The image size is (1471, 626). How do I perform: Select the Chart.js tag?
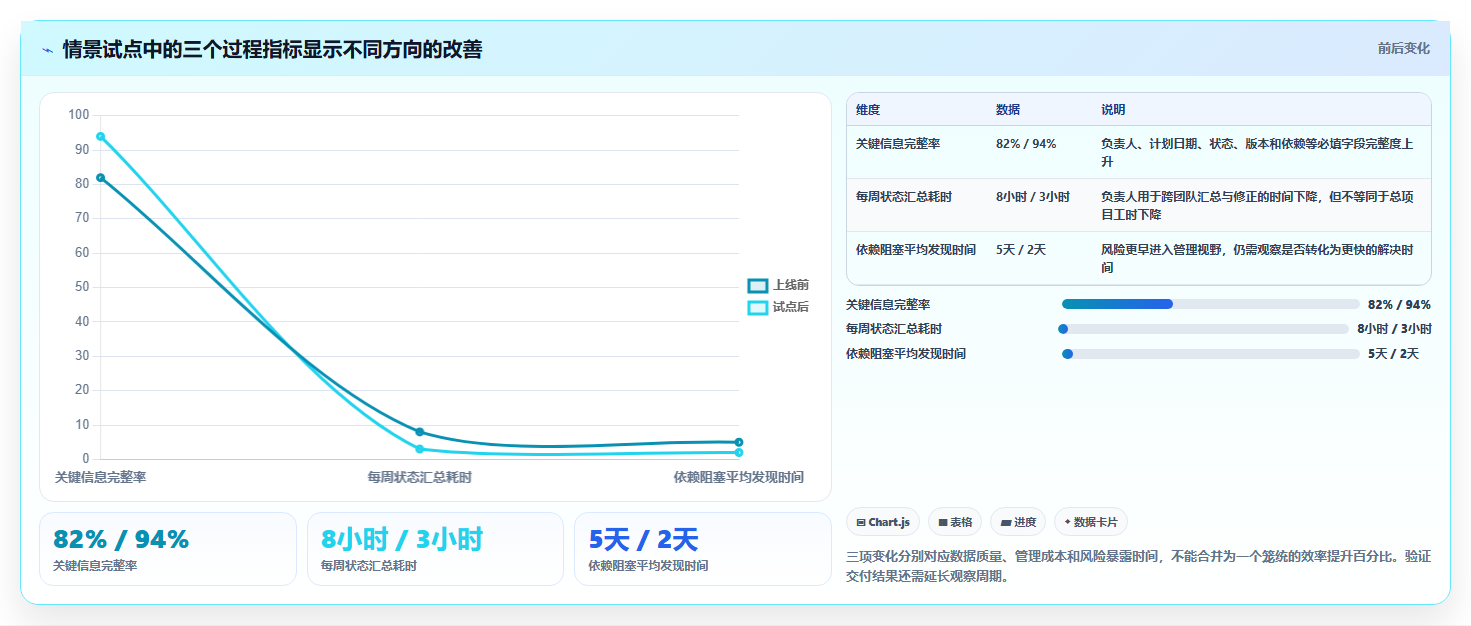[883, 522]
